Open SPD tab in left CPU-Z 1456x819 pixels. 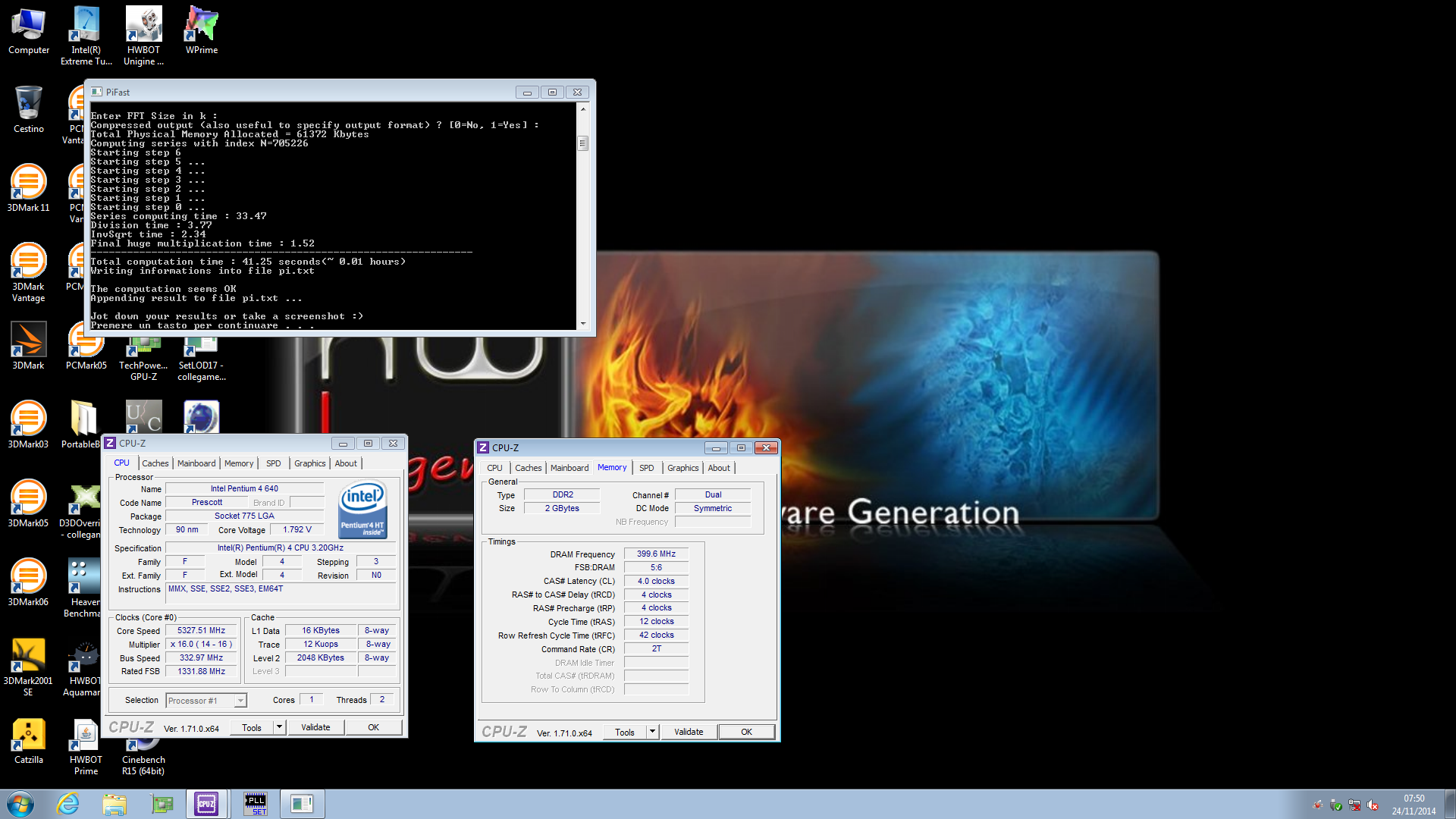[274, 463]
